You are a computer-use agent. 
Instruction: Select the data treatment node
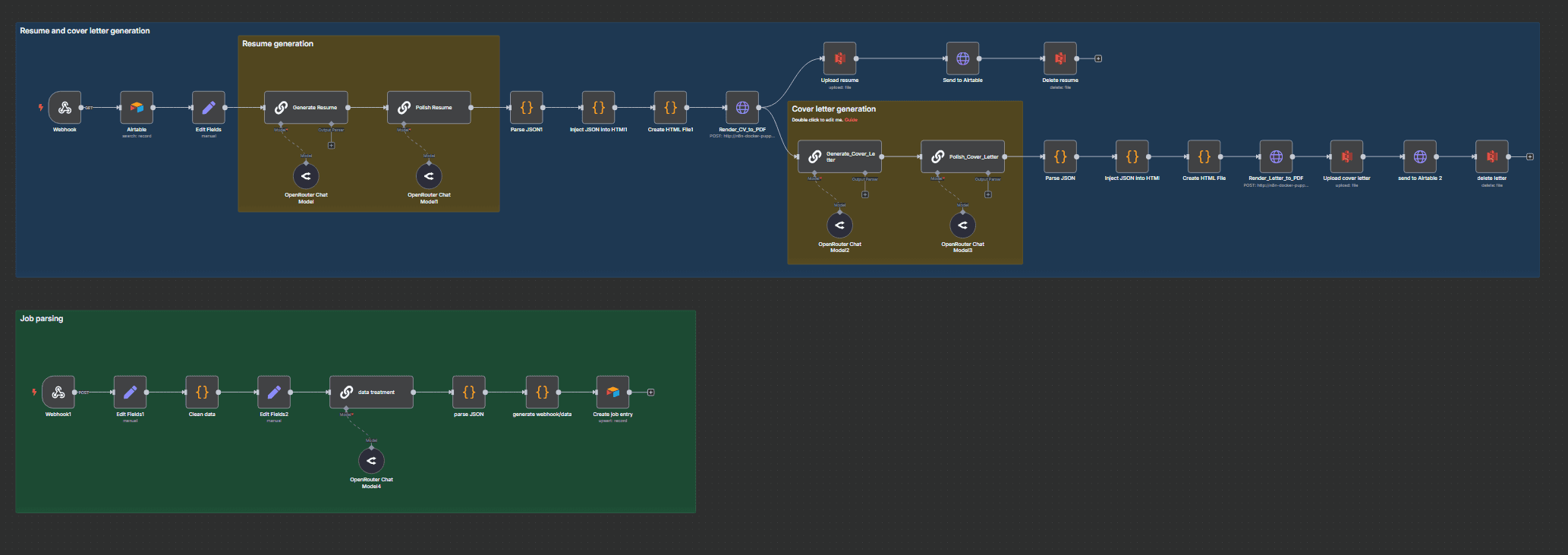tap(371, 393)
